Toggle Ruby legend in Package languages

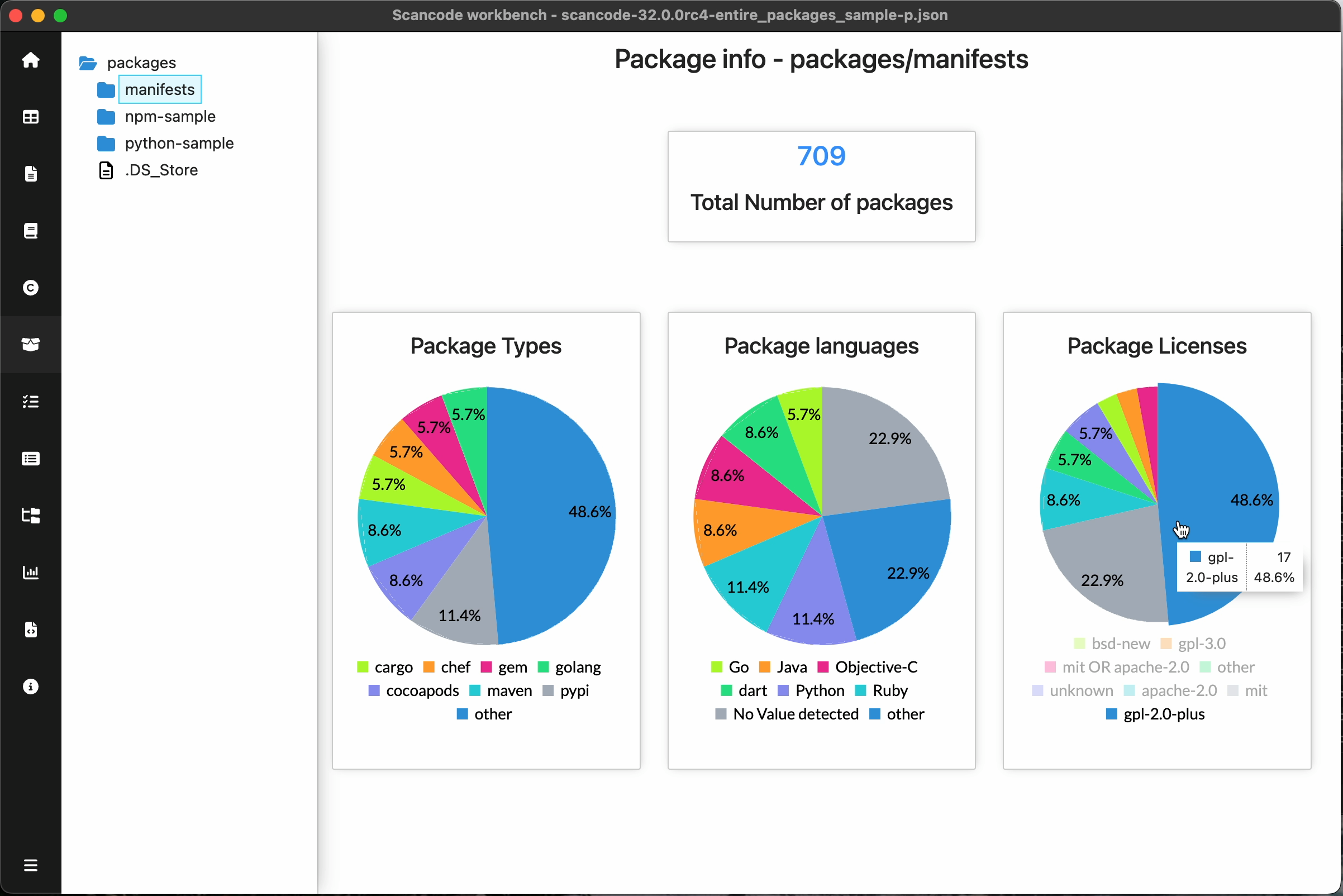pos(881,690)
